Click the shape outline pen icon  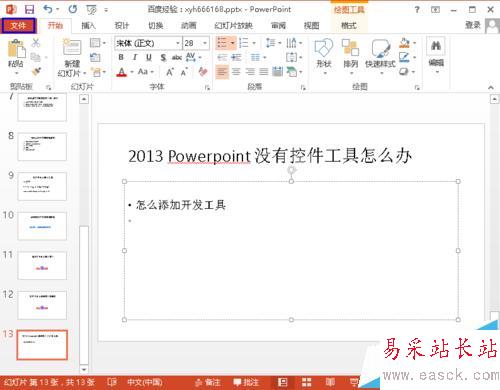(404, 57)
